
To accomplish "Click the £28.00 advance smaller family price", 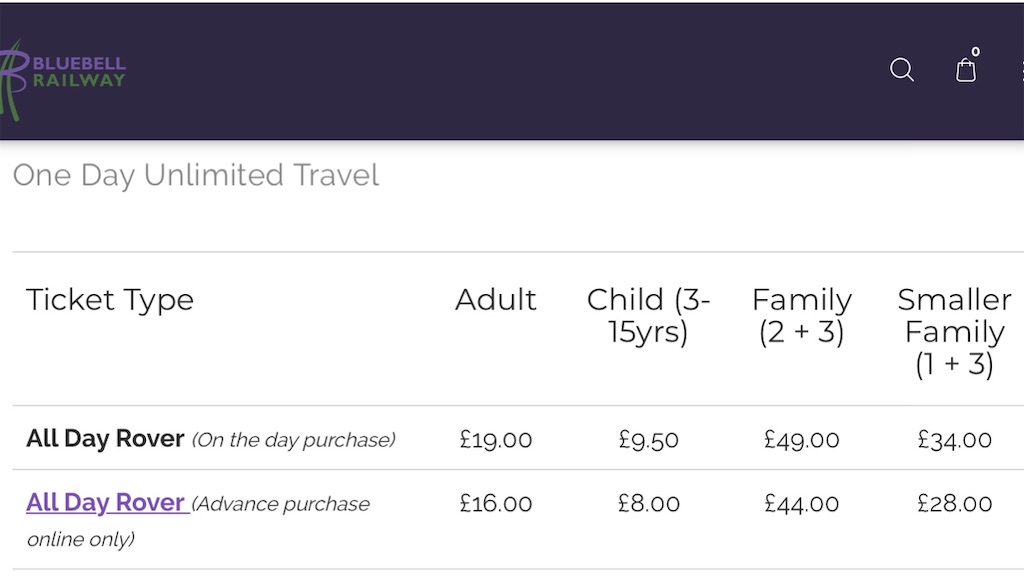I will click(x=955, y=503).
